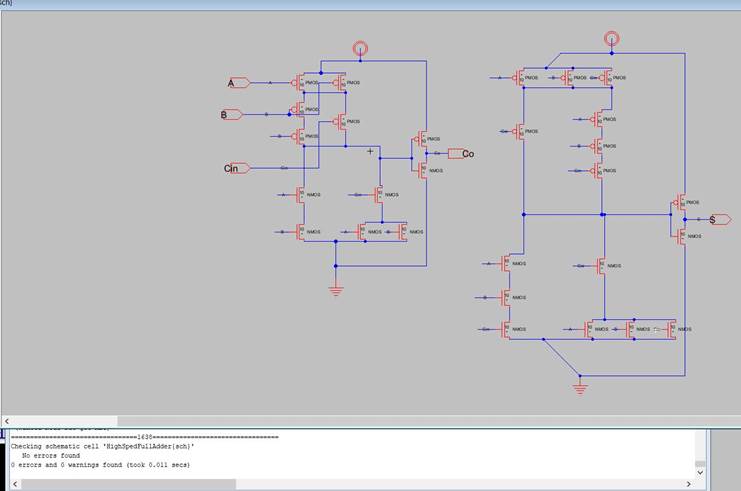Click messages pane horizontal scroll right arrow

(x=690, y=484)
